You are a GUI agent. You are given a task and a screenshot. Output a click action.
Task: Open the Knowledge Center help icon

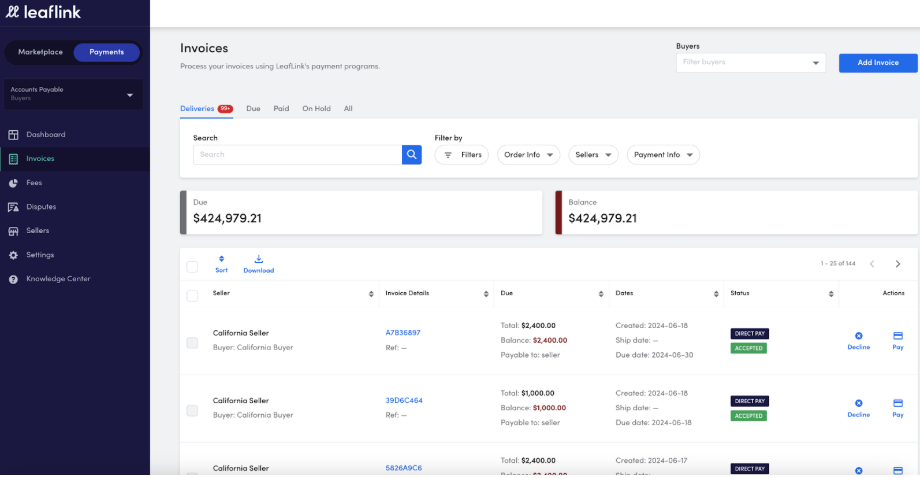coord(13,279)
